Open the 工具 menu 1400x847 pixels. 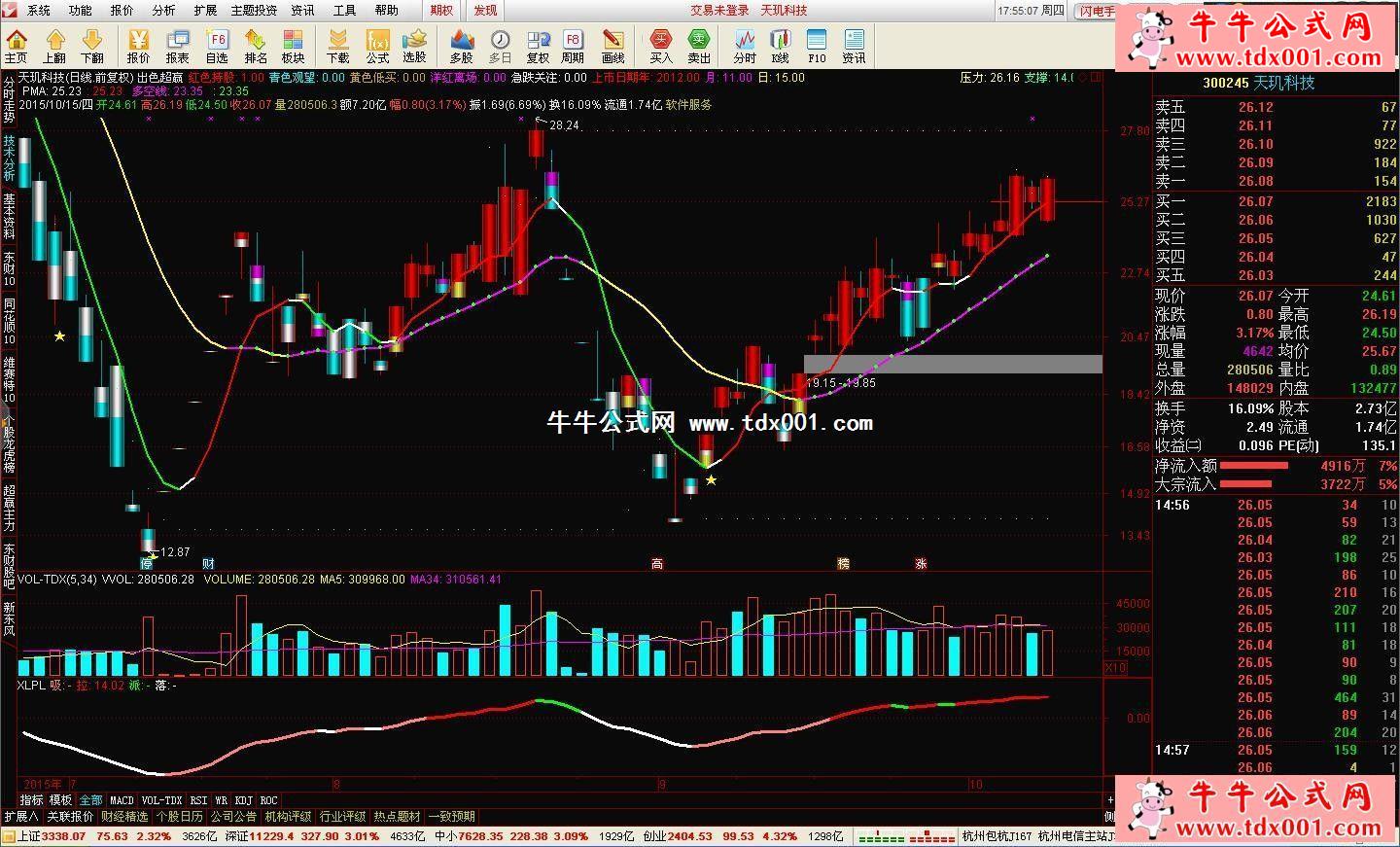pos(344,10)
